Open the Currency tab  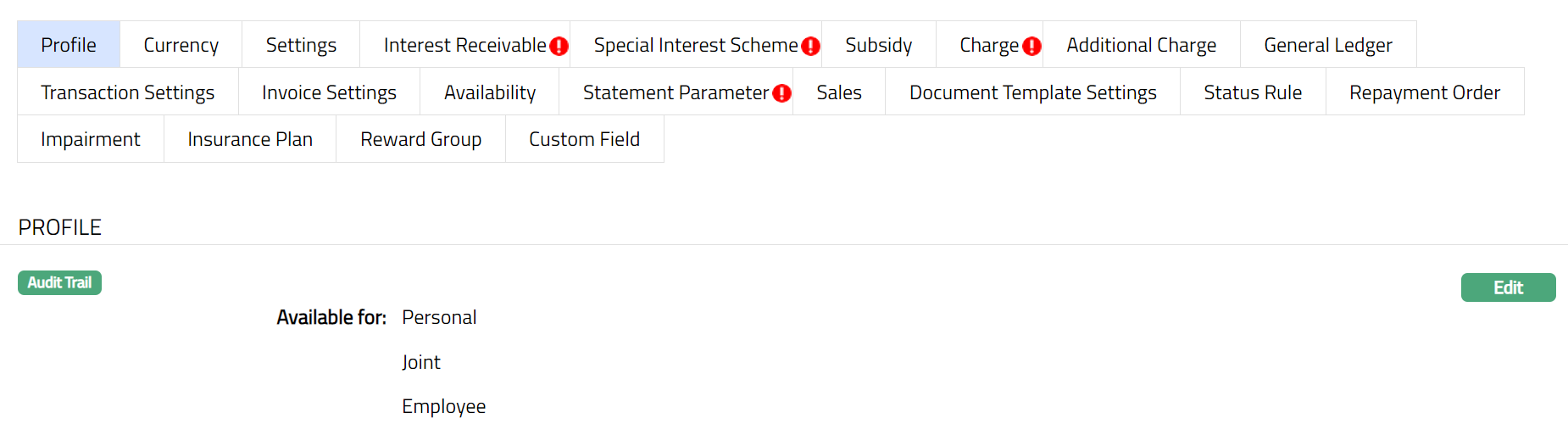[181, 45]
